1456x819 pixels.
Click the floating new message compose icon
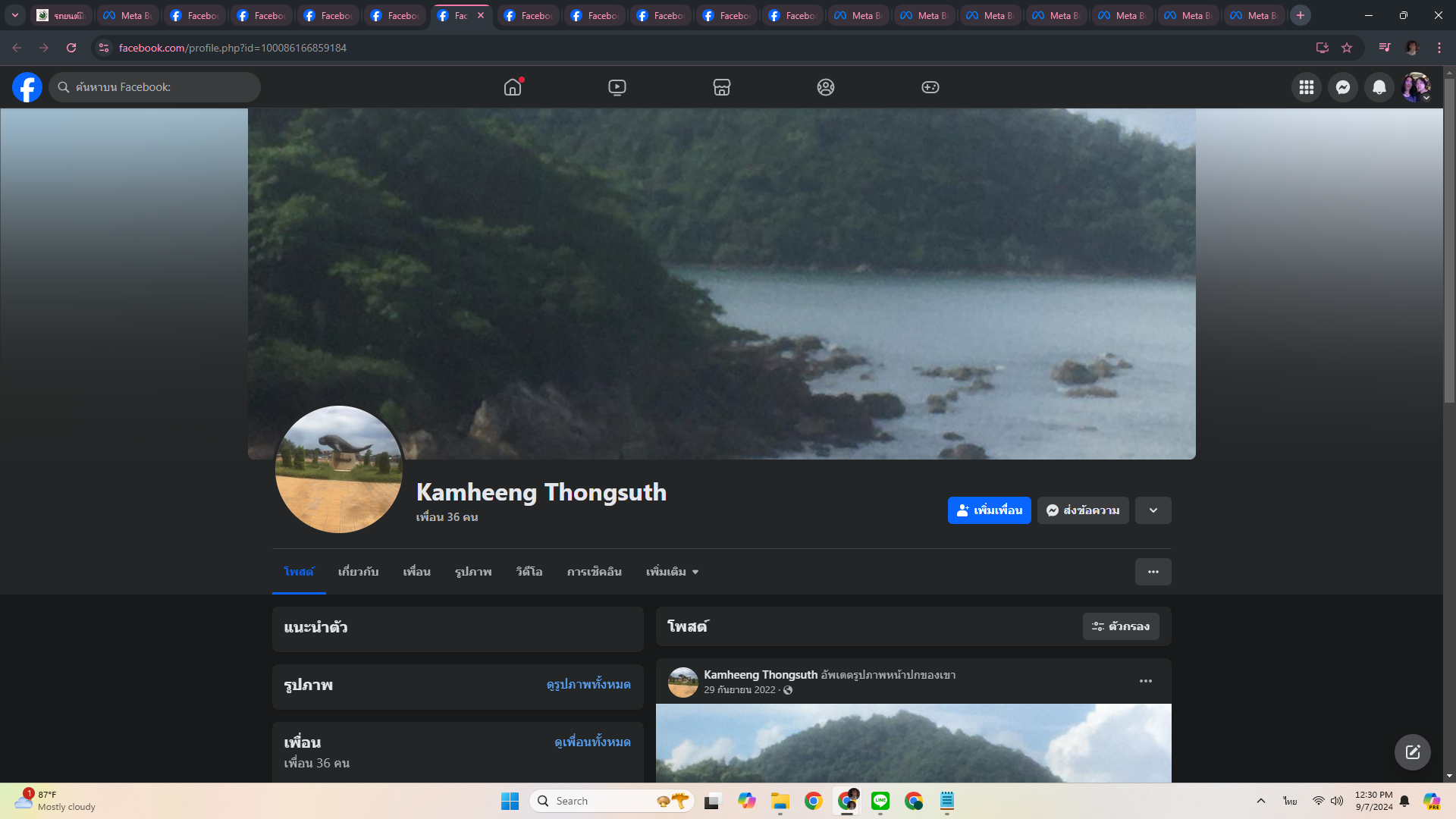[1412, 752]
